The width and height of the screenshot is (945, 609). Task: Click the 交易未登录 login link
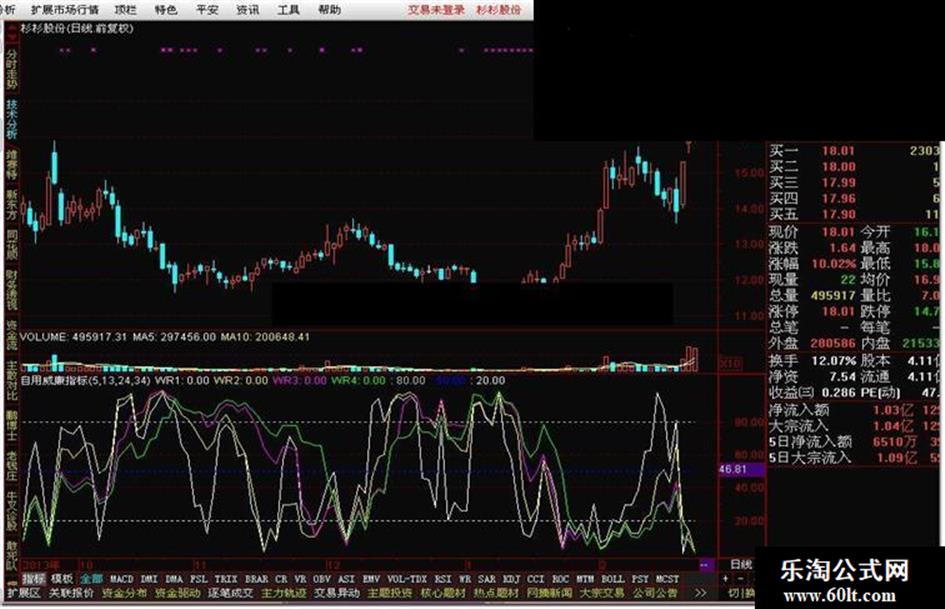(436, 10)
